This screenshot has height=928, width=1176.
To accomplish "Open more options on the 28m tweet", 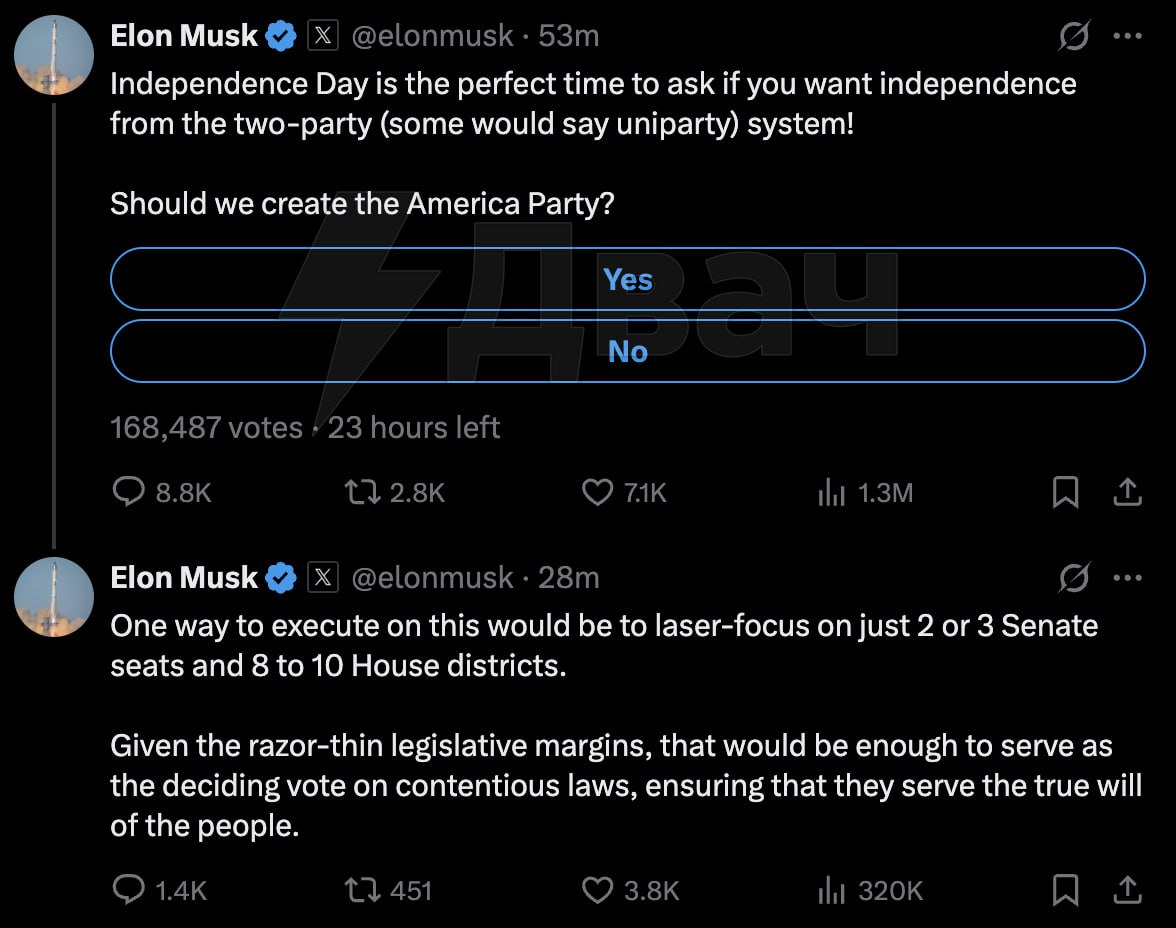I will 1128,578.
